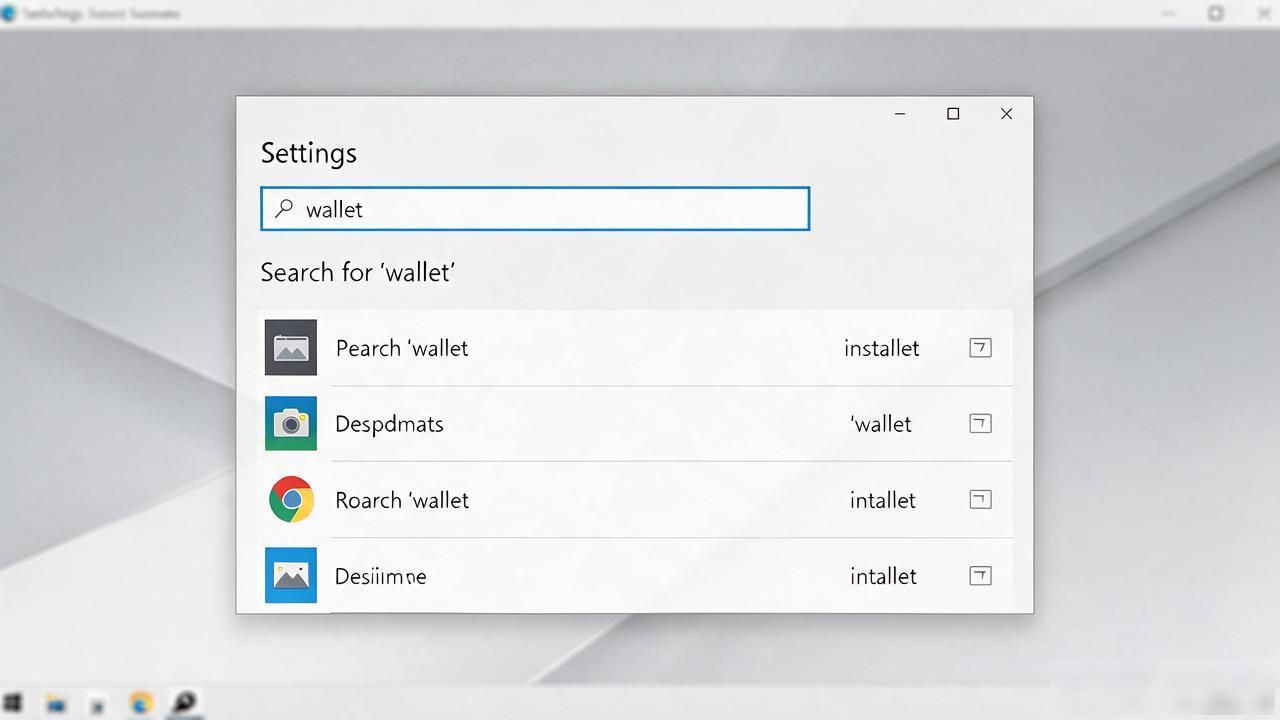
Task: Click the magnifier icon in search box
Action: [x=285, y=208]
